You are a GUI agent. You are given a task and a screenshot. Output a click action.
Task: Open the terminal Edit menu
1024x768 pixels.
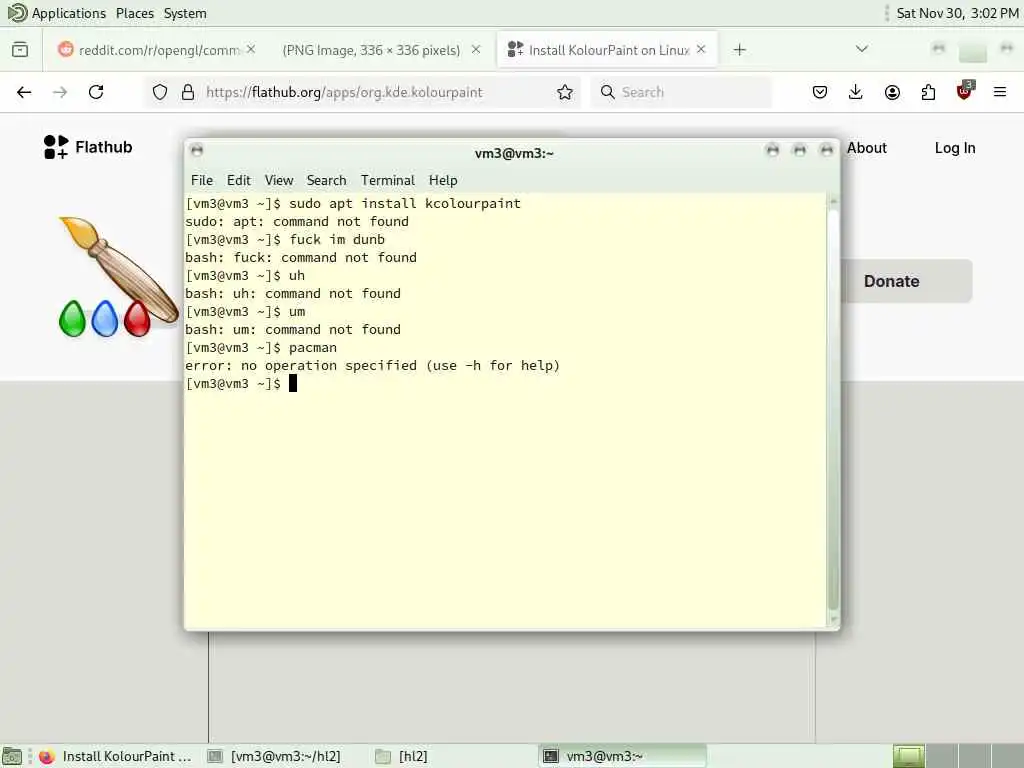tap(239, 180)
